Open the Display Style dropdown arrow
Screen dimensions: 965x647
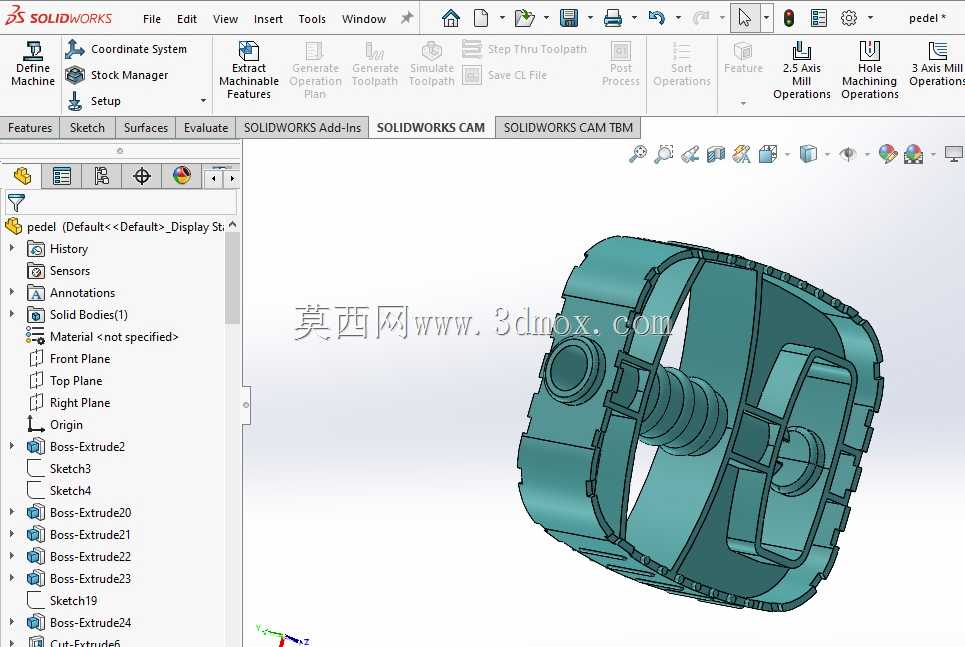(827, 154)
